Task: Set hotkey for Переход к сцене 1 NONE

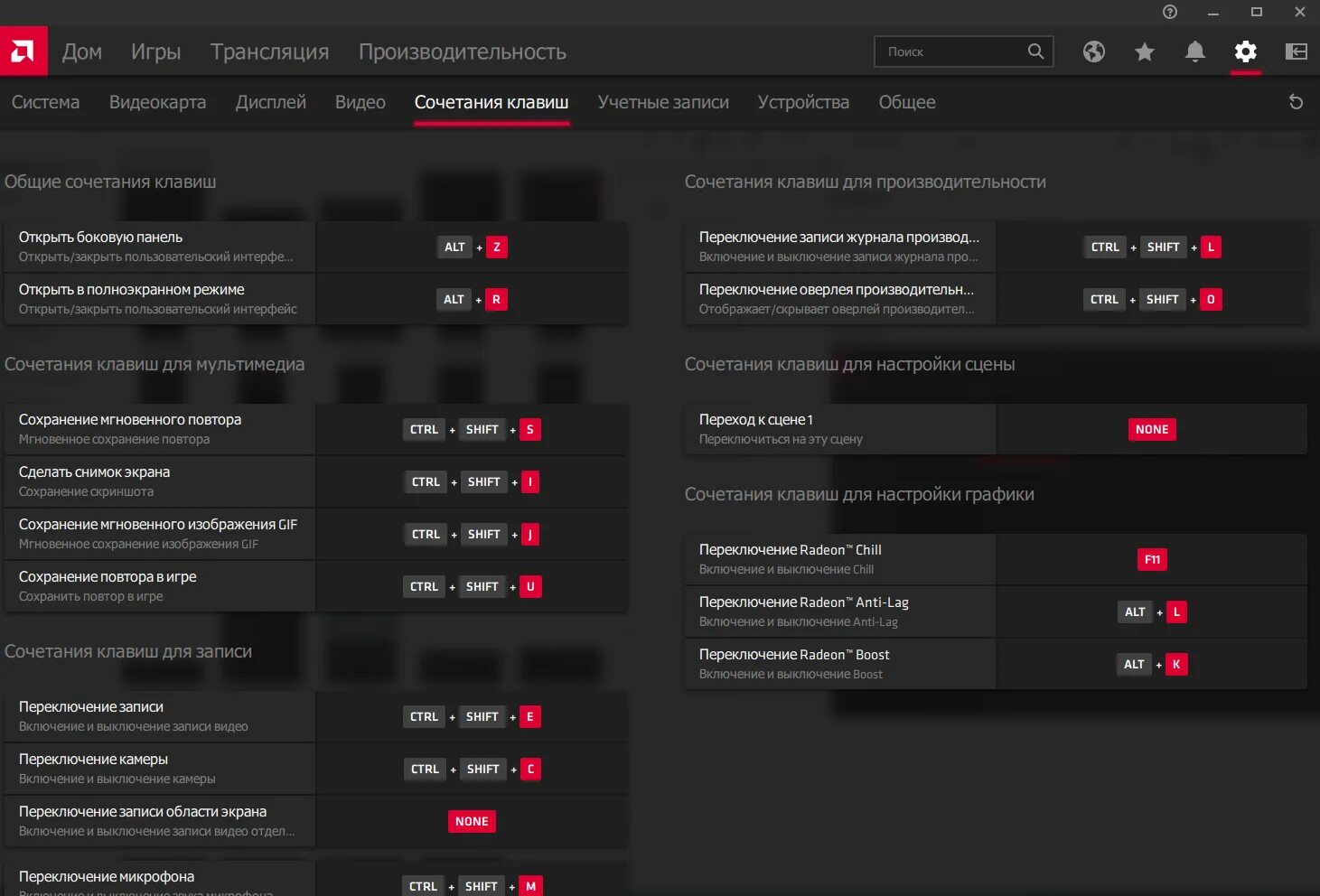Action: tap(1151, 429)
